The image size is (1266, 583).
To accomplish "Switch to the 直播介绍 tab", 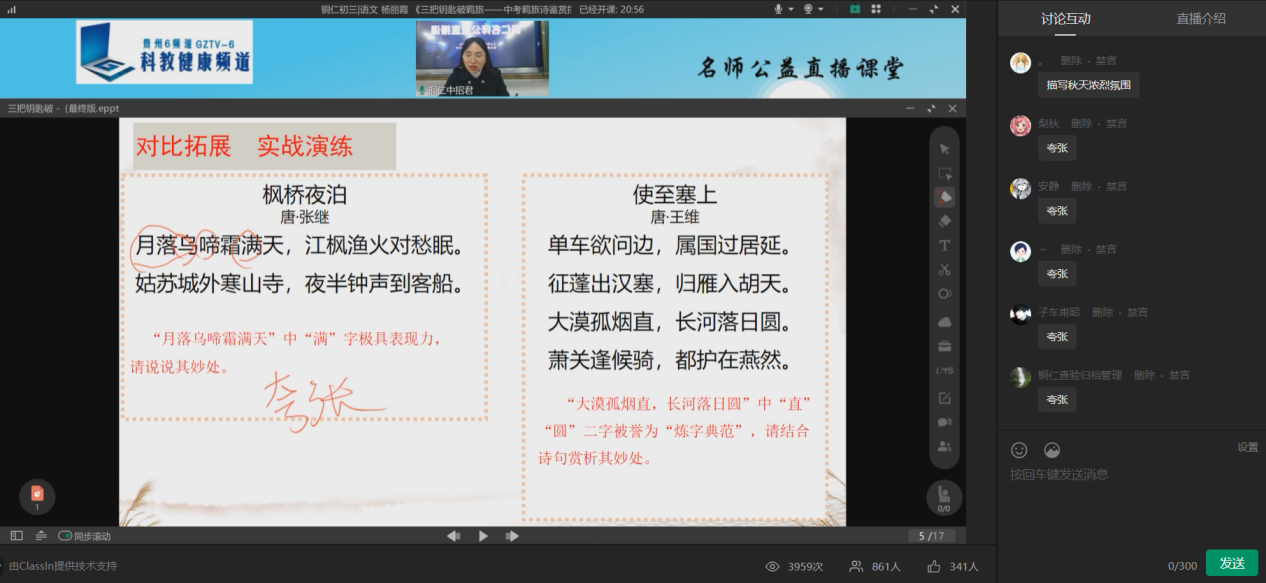I will click(x=1200, y=18).
